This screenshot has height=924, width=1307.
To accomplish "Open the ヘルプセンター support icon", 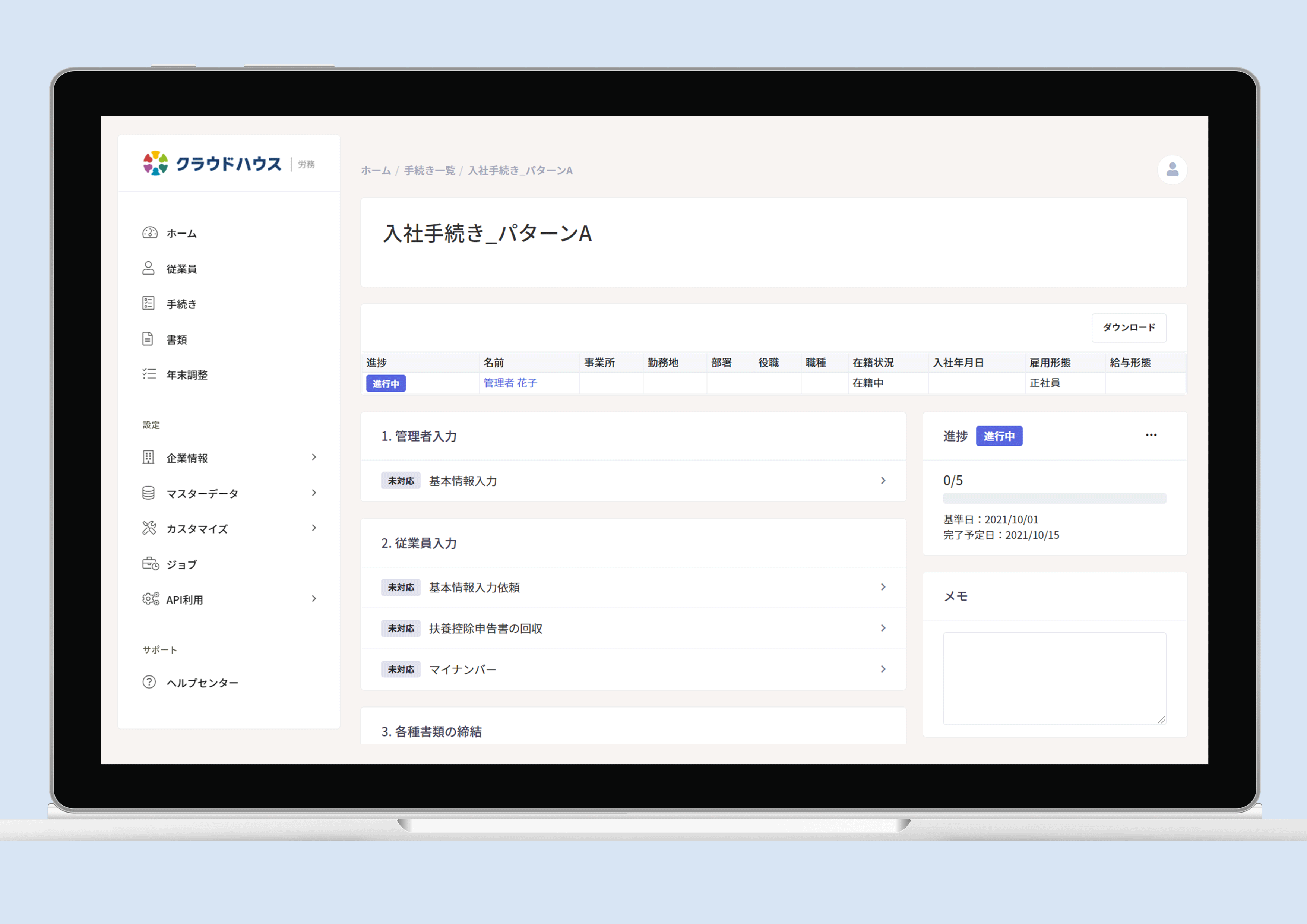I will (x=149, y=682).
